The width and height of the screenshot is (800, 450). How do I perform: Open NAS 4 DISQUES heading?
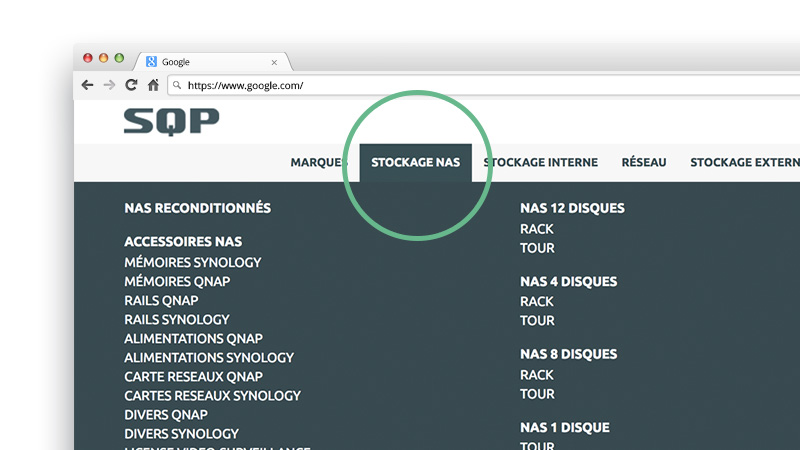568,282
